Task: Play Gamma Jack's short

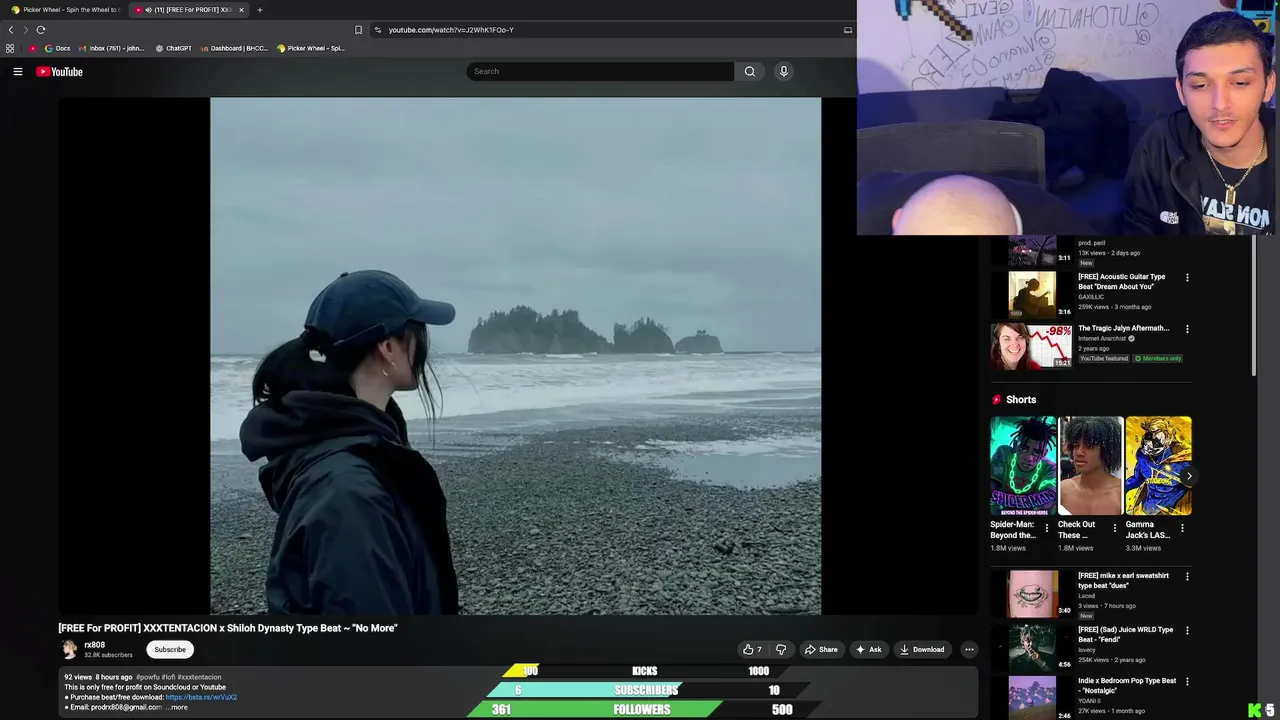Action: pyautogui.click(x=1158, y=466)
